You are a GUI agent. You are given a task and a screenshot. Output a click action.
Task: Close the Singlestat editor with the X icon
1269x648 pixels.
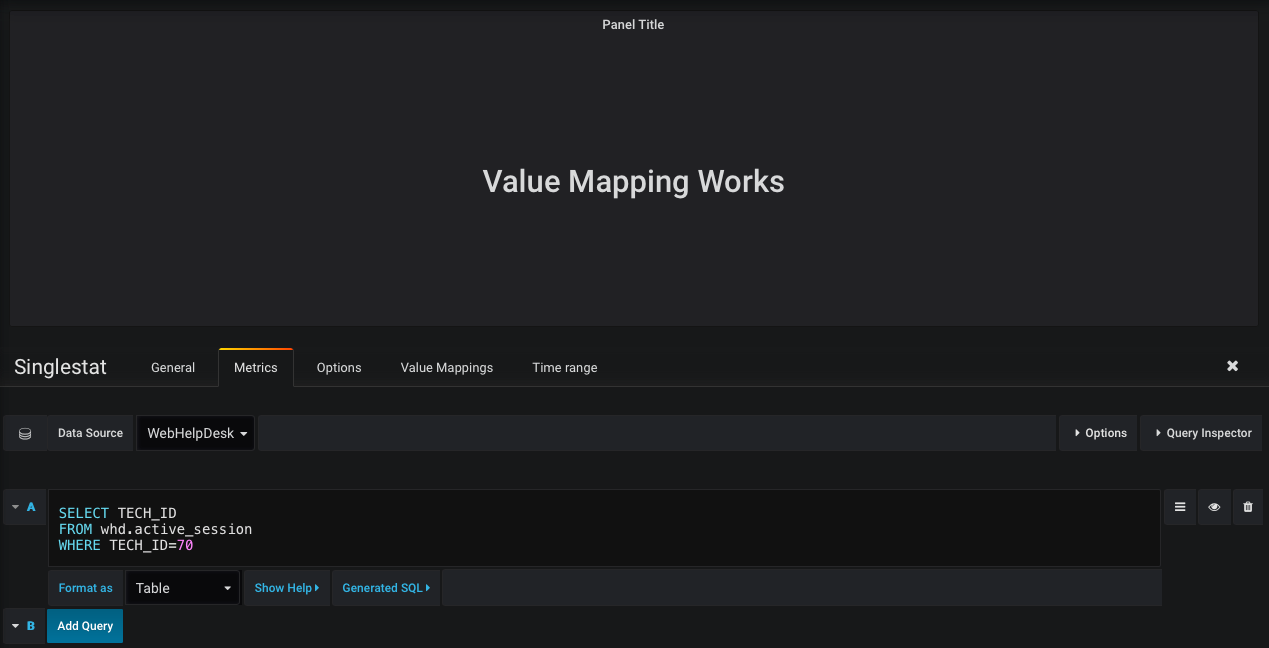click(x=1232, y=365)
